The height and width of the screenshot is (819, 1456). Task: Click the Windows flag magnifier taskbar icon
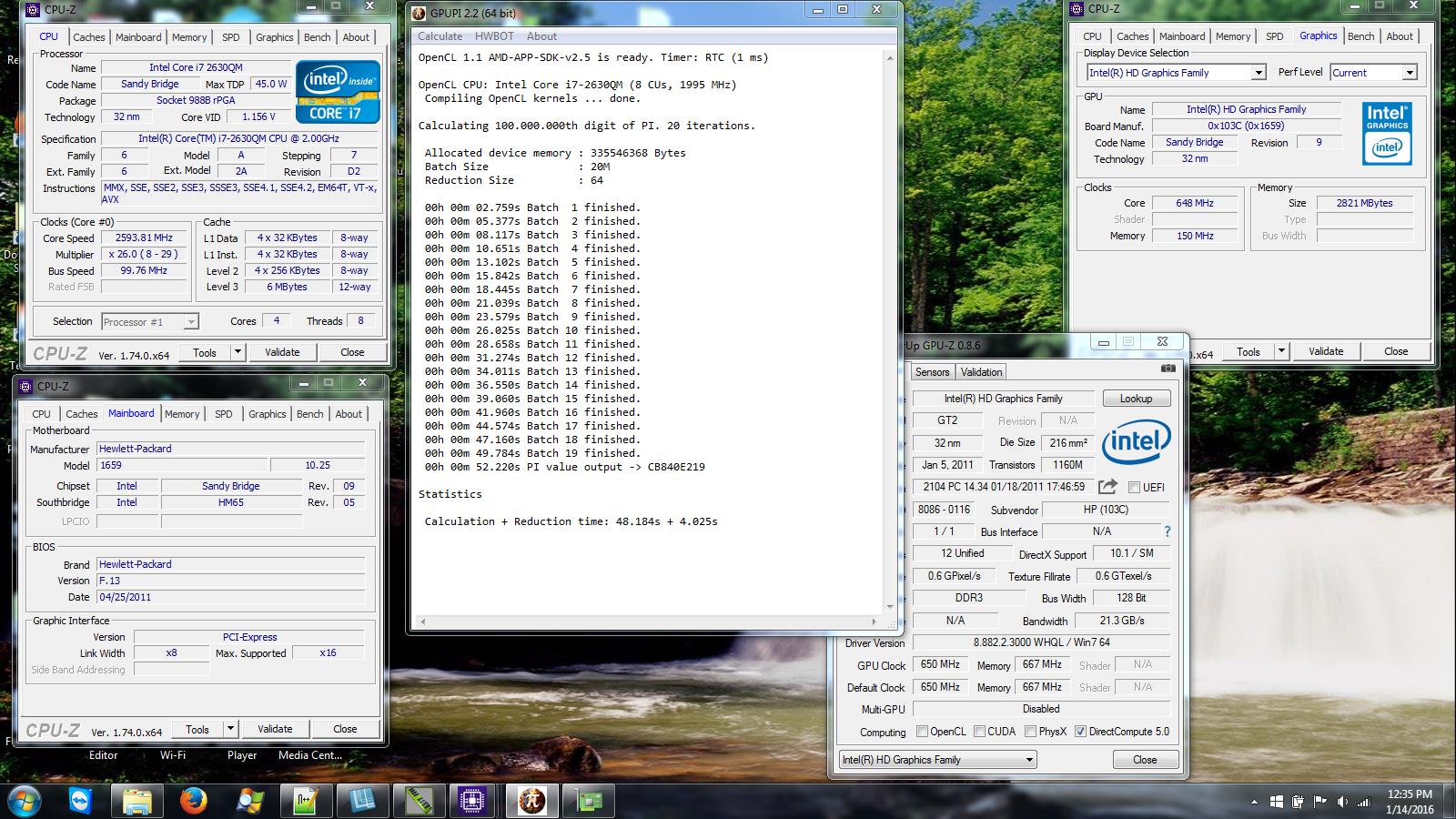[250, 801]
